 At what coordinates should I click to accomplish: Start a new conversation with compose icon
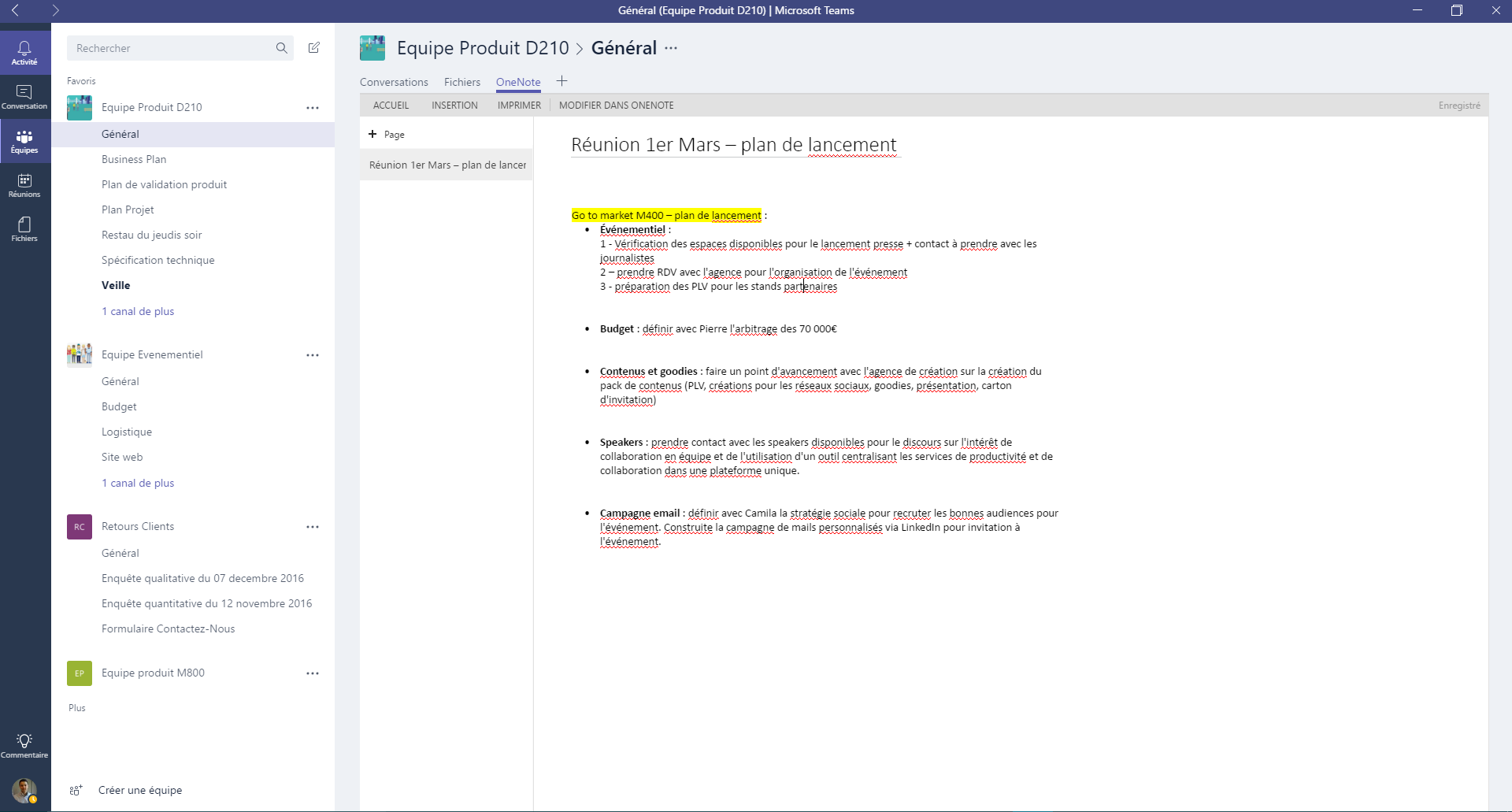coord(314,48)
